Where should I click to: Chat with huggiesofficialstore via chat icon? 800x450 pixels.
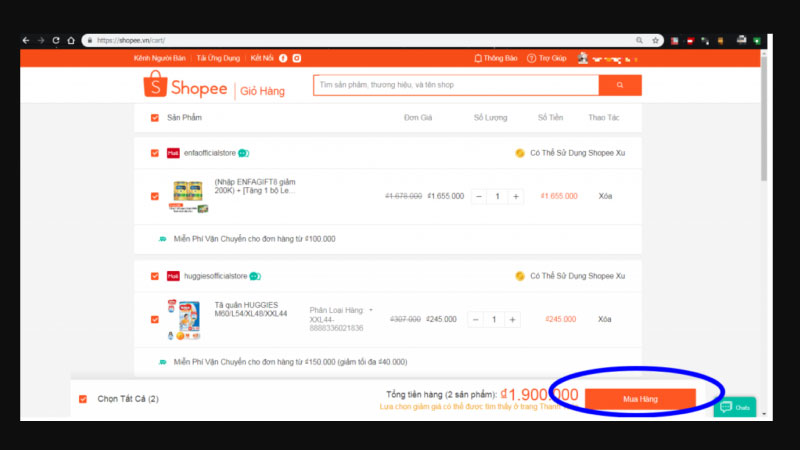tap(255, 276)
